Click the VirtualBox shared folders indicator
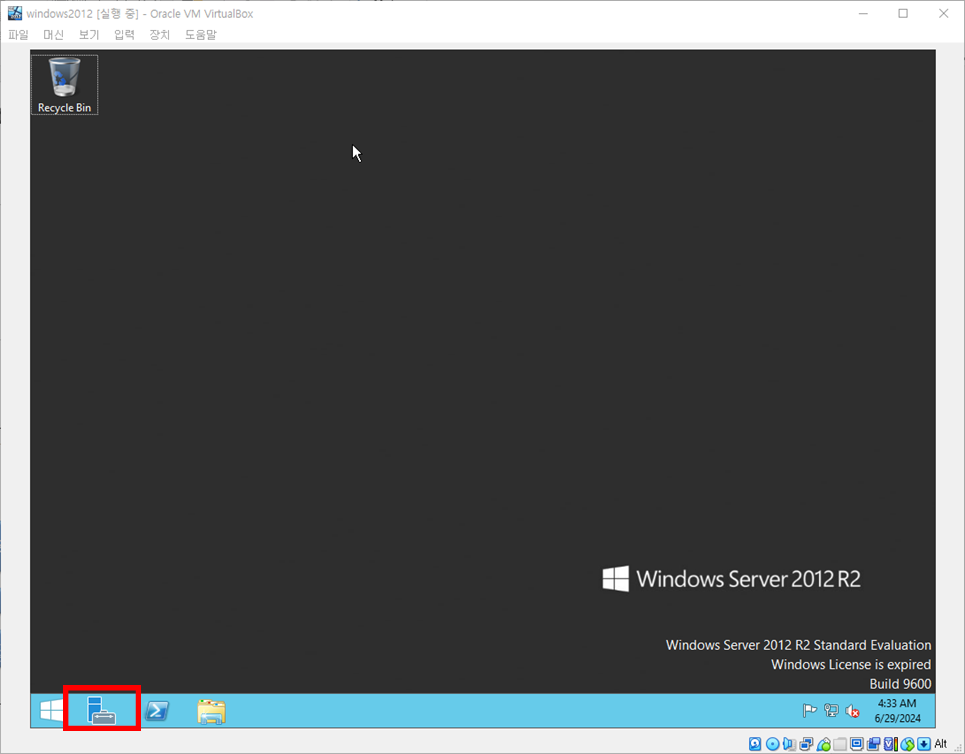 pos(839,744)
